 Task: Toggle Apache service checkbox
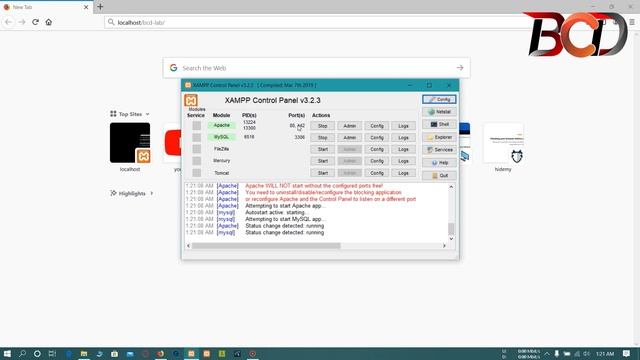click(197, 125)
